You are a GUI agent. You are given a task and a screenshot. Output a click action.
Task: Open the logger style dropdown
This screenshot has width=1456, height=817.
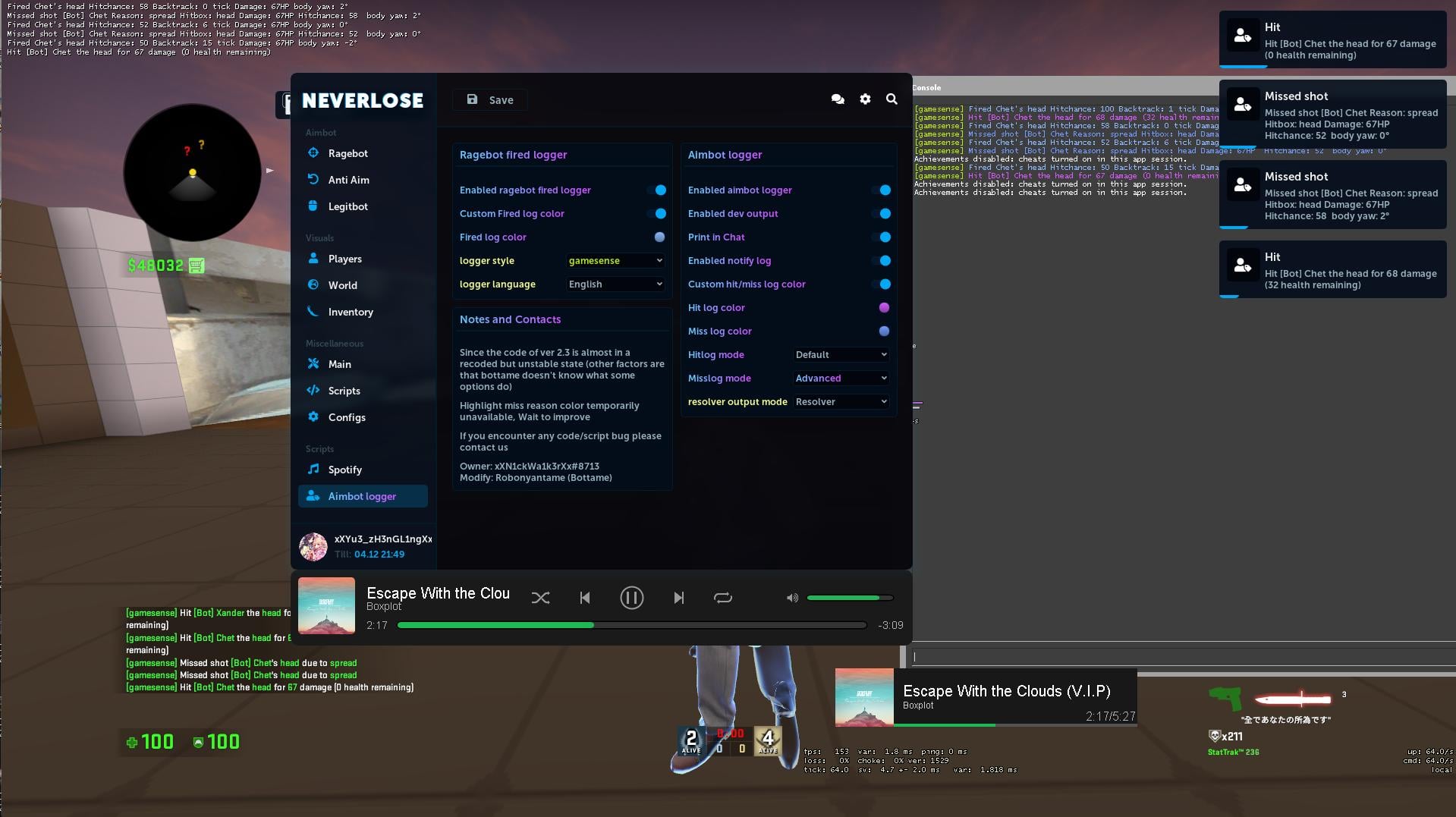click(x=615, y=260)
